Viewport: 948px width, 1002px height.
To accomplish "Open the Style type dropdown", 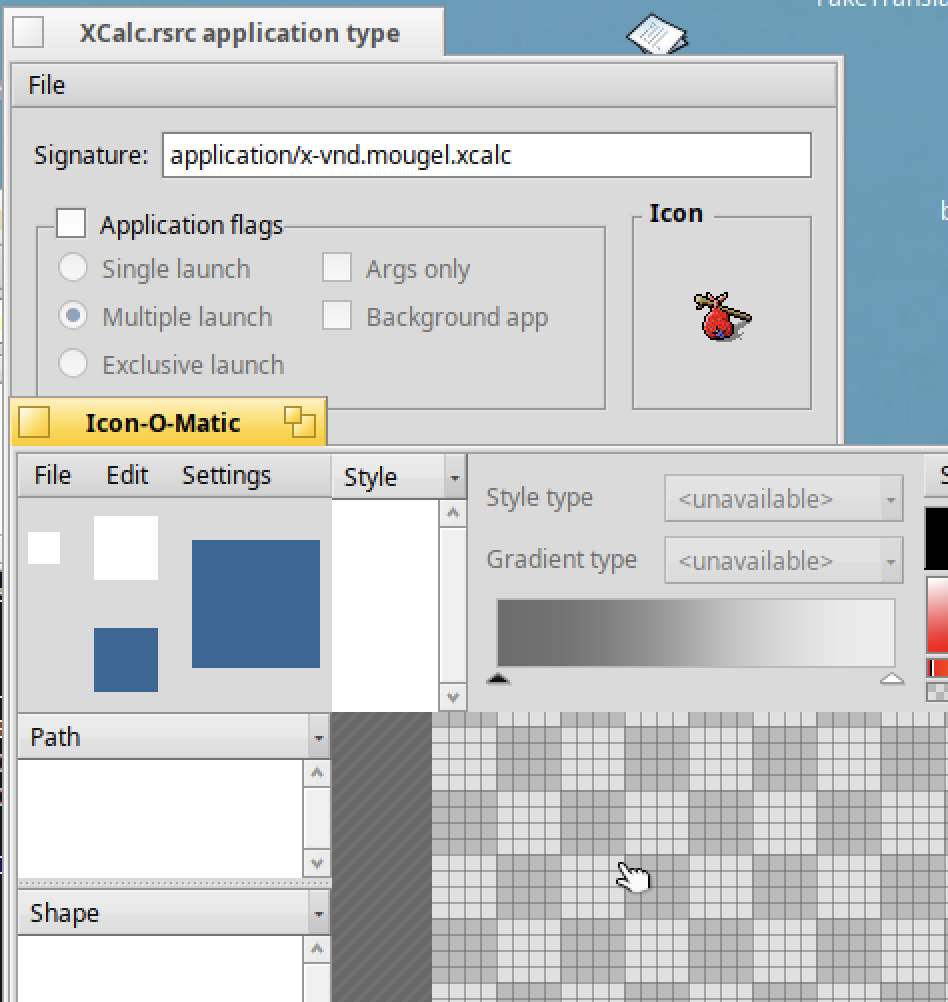I will click(x=784, y=499).
